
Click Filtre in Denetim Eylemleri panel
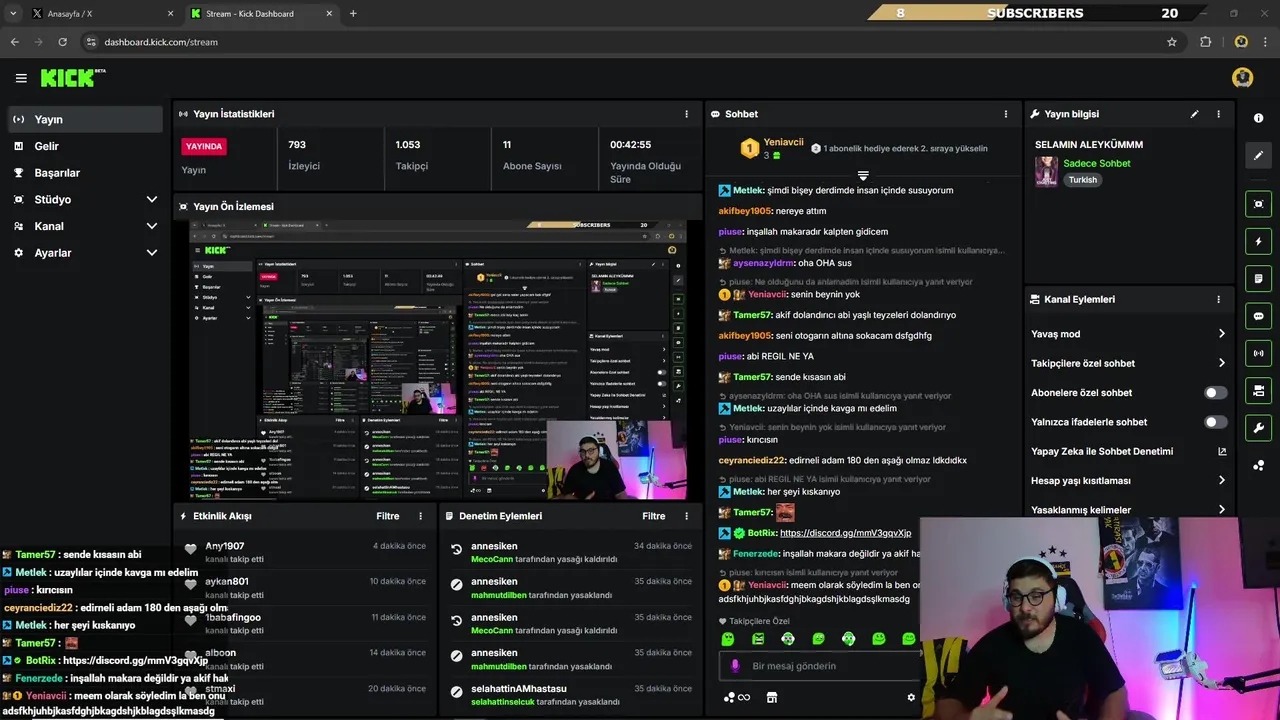pyautogui.click(x=654, y=516)
